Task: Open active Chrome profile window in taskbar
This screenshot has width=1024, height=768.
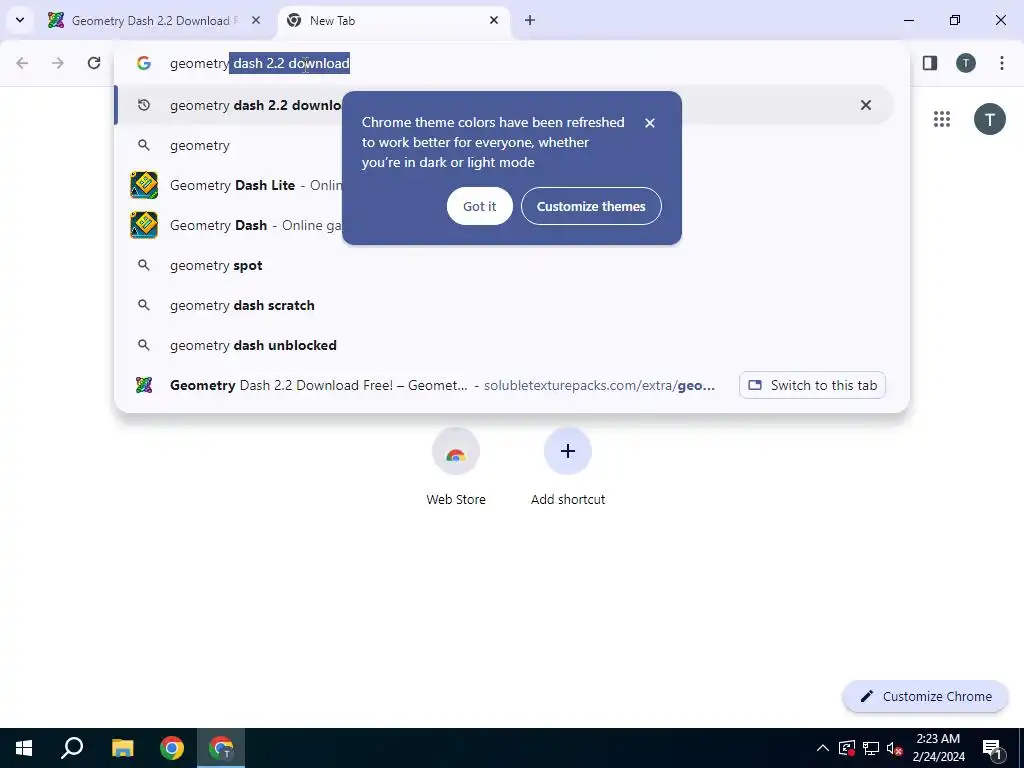Action: 221,748
